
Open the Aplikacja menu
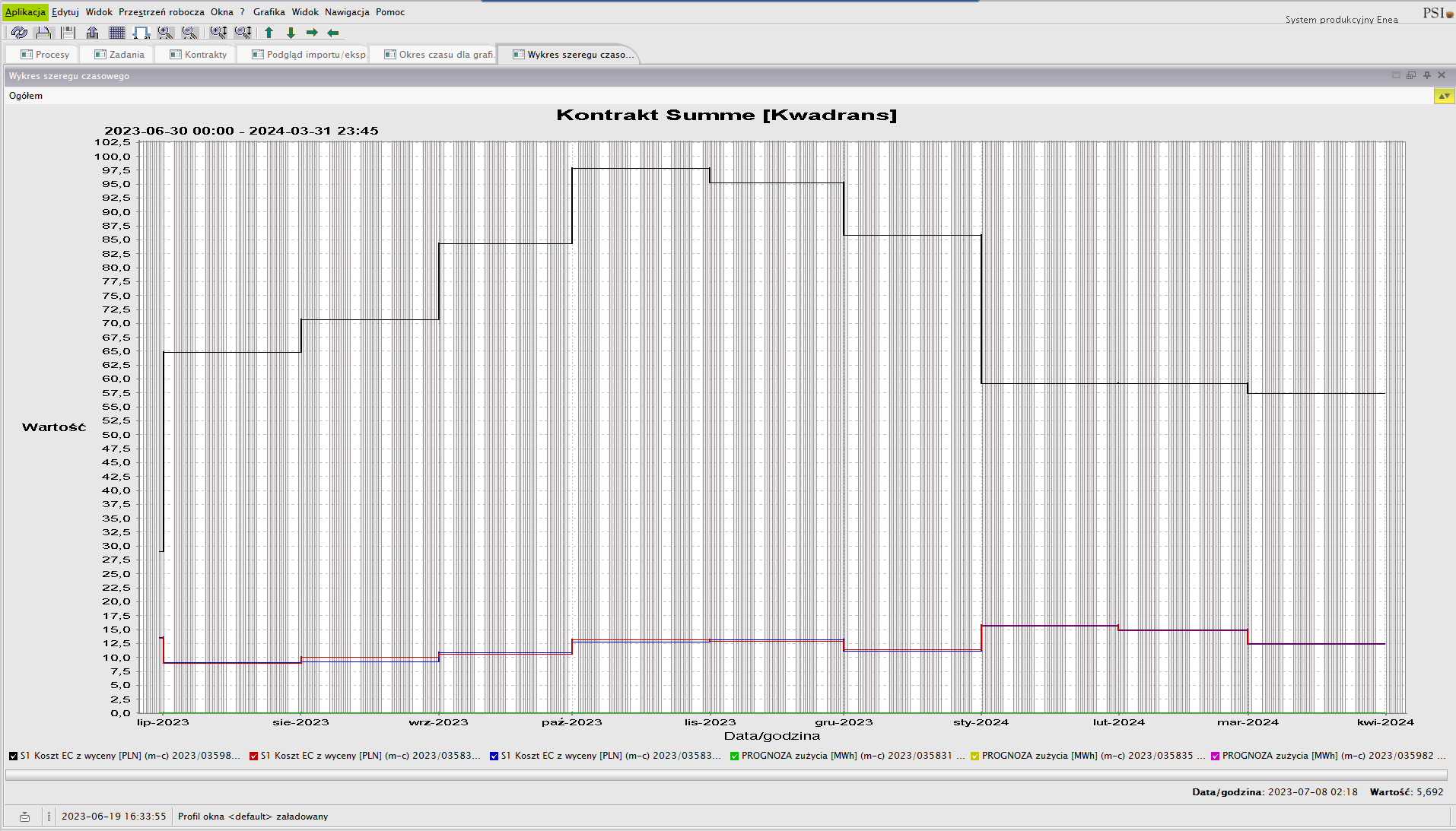[x=25, y=12]
